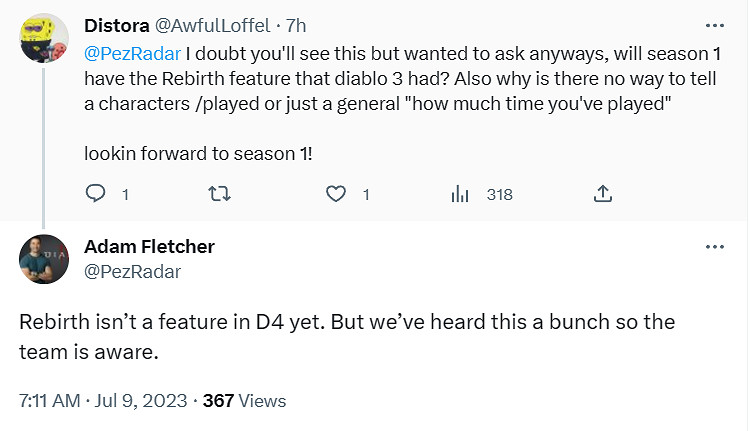Image resolution: width=751 pixels, height=431 pixels.
Task: Share Distora's tweet via the upload arrow icon
Action: [x=603, y=194]
